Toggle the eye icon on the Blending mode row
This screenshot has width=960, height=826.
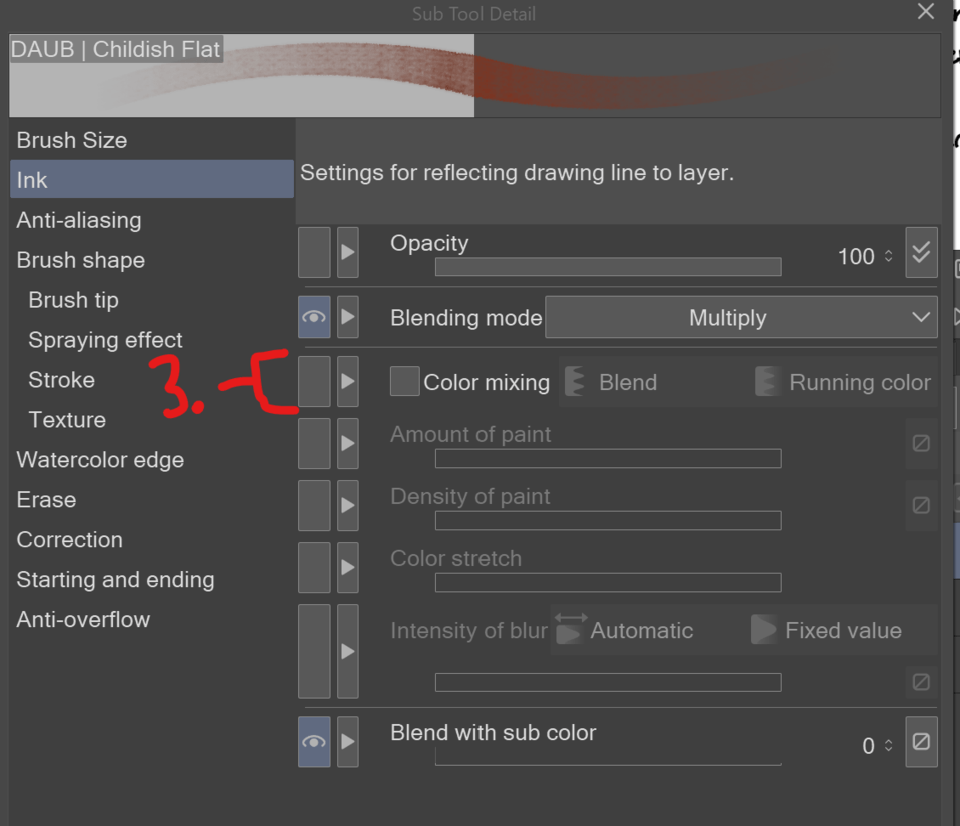click(313, 317)
